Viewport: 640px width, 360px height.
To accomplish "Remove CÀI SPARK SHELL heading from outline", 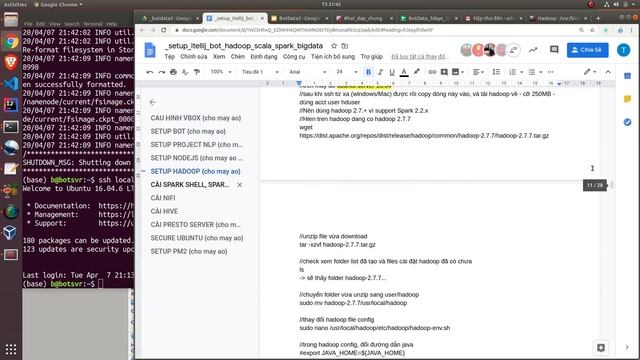I will point(240,185).
